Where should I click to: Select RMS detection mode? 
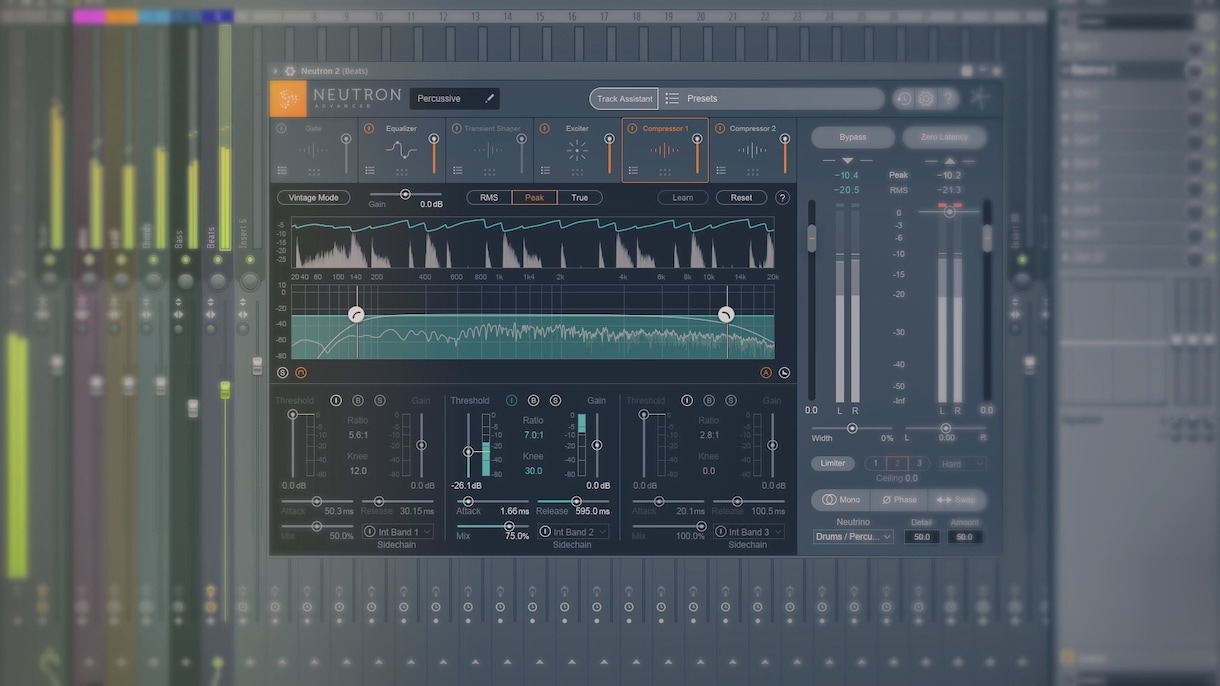coord(489,198)
